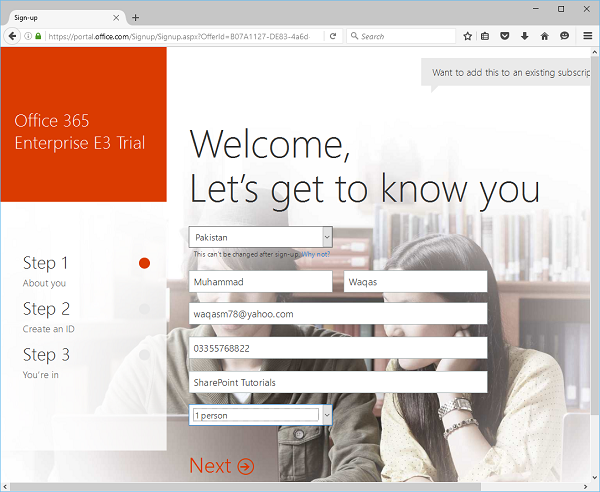
Task: Click horizontal scrollbar left arrow
Action: [x=5, y=487]
